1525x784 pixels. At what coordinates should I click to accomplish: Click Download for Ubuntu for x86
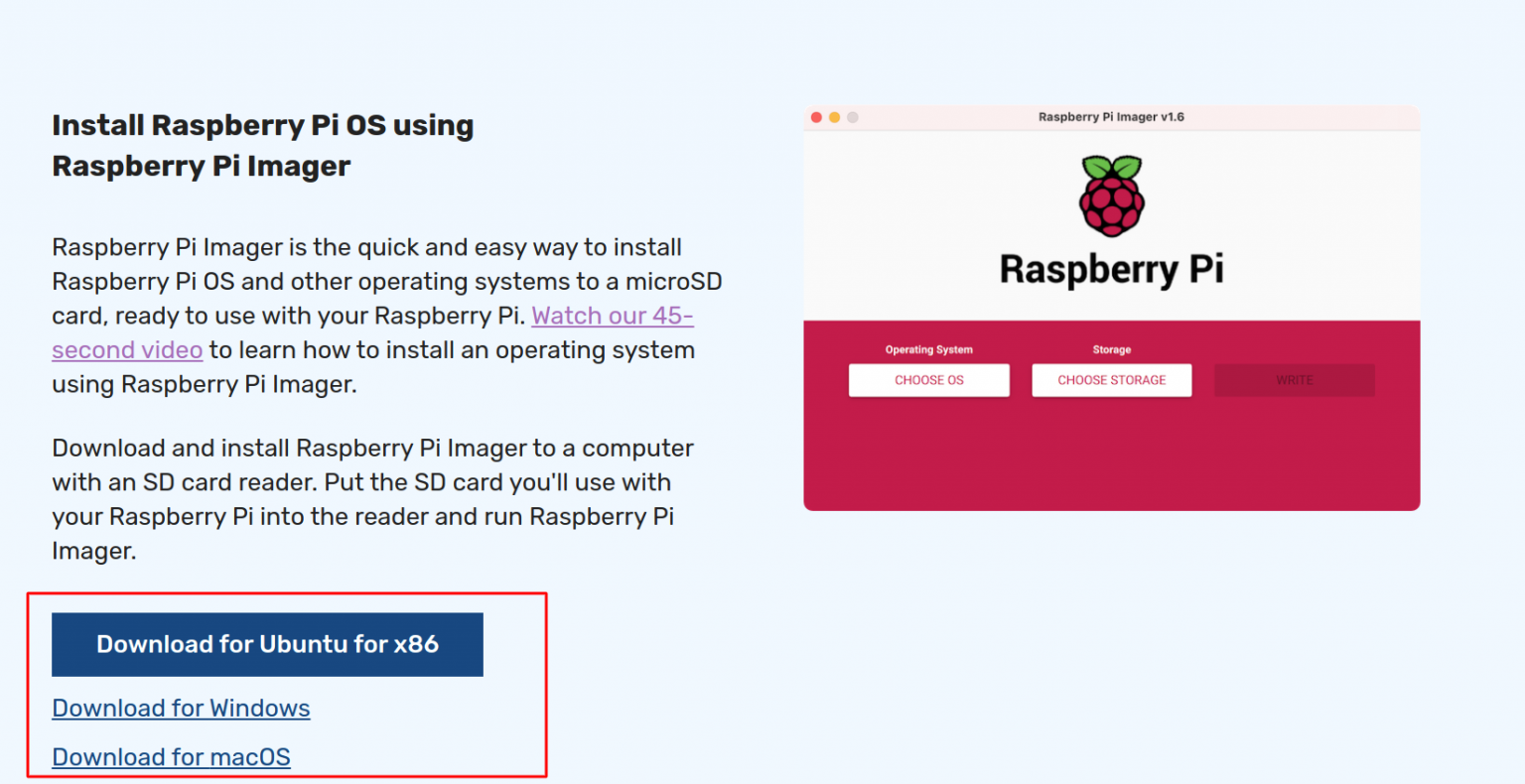[x=267, y=644]
